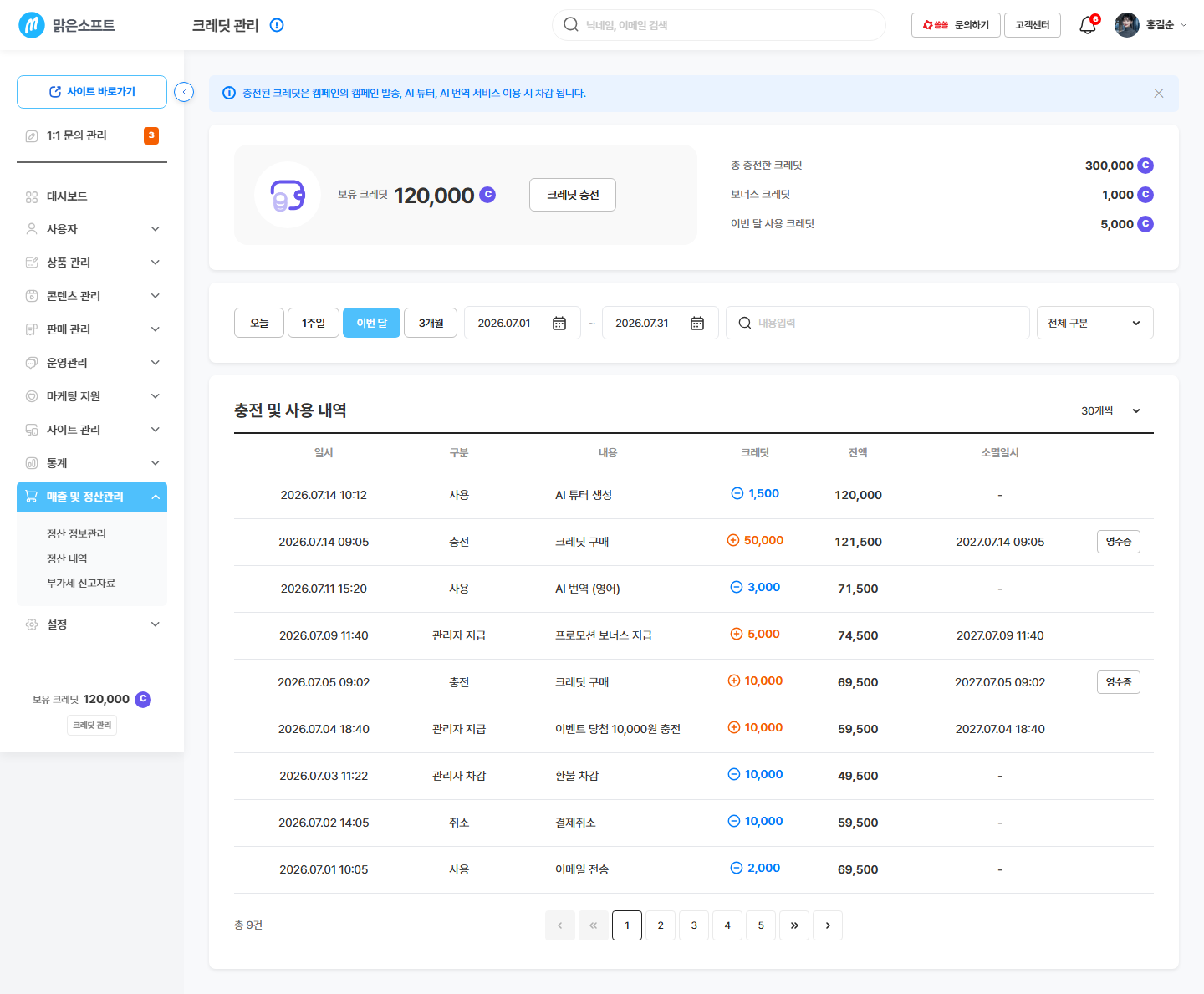Click the info icon beside 크레딧 관리 title
Image resolution: width=1204 pixels, height=994 pixels.
[277, 25]
